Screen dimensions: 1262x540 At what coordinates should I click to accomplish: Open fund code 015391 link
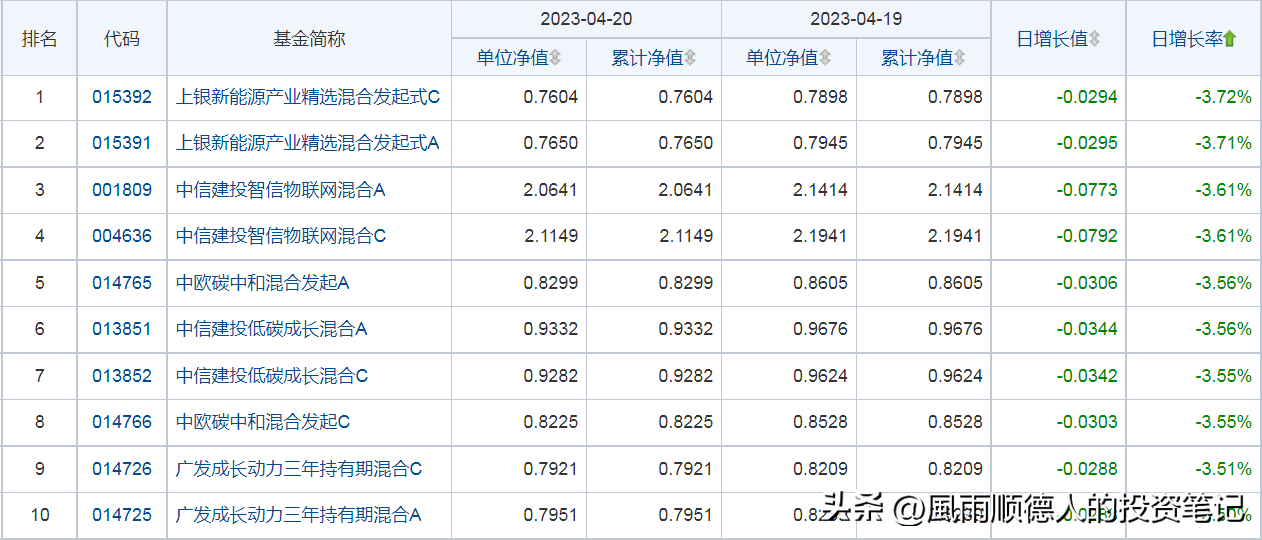(x=122, y=143)
